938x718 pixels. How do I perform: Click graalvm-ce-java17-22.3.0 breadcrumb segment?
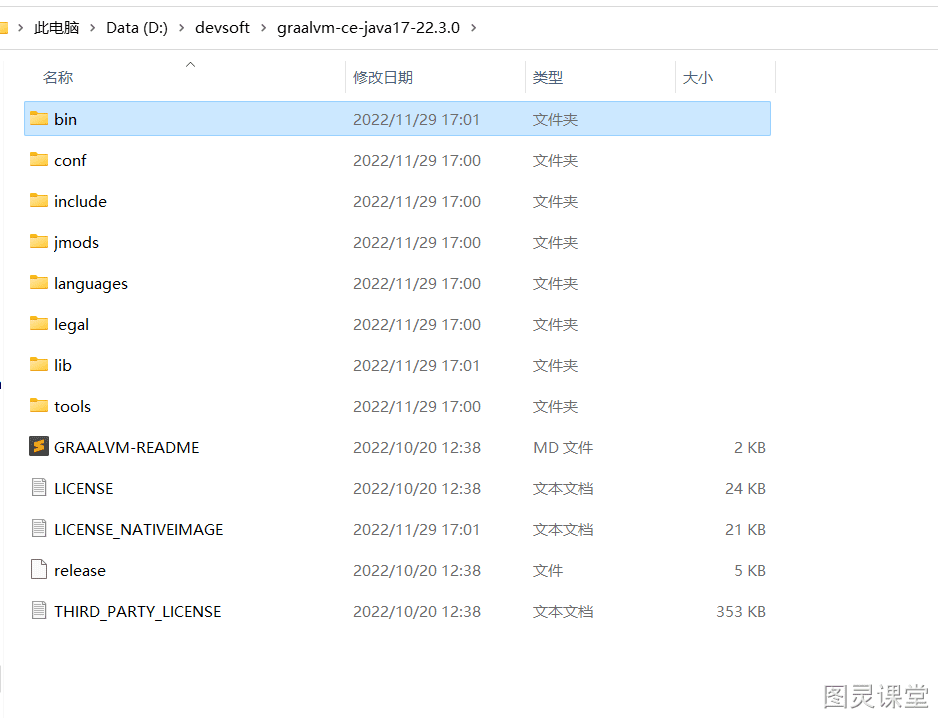click(x=368, y=28)
